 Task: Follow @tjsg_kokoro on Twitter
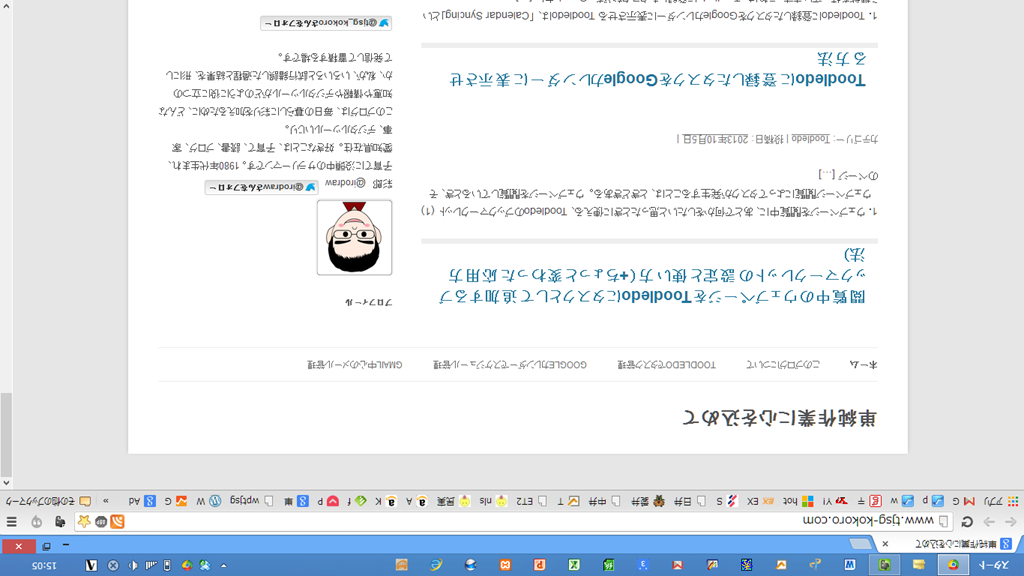click(326, 23)
